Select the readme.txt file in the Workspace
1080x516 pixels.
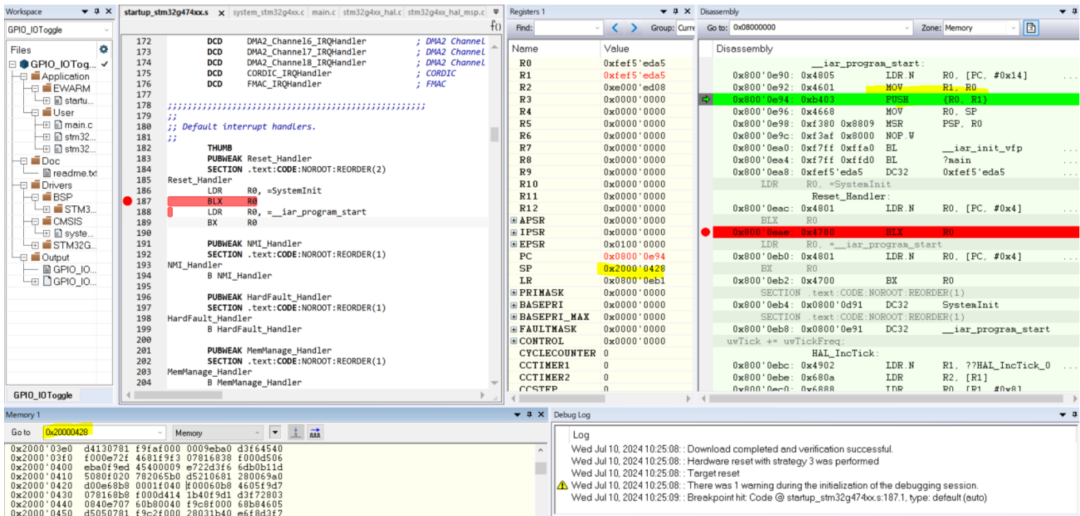click(x=75, y=173)
